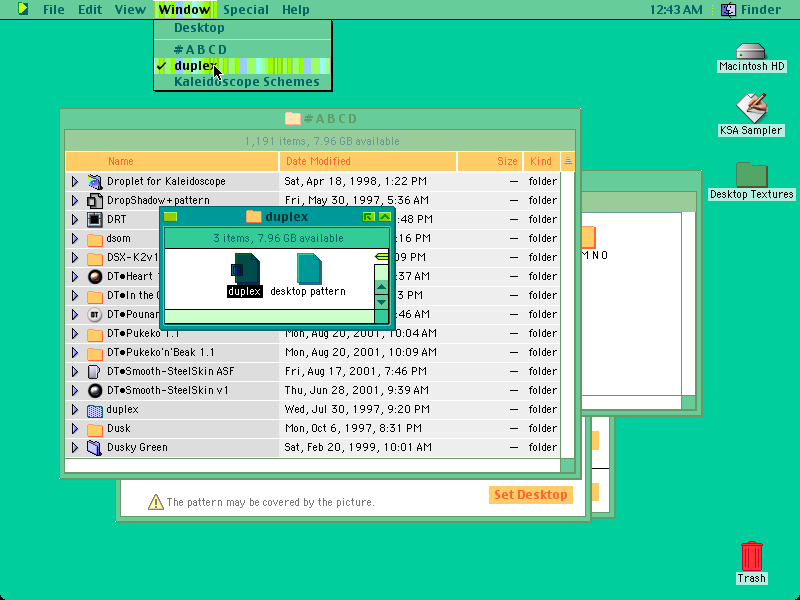Click the DropShadow+pattern folder icon
This screenshot has height=600, width=800.
pyautogui.click(x=94, y=201)
